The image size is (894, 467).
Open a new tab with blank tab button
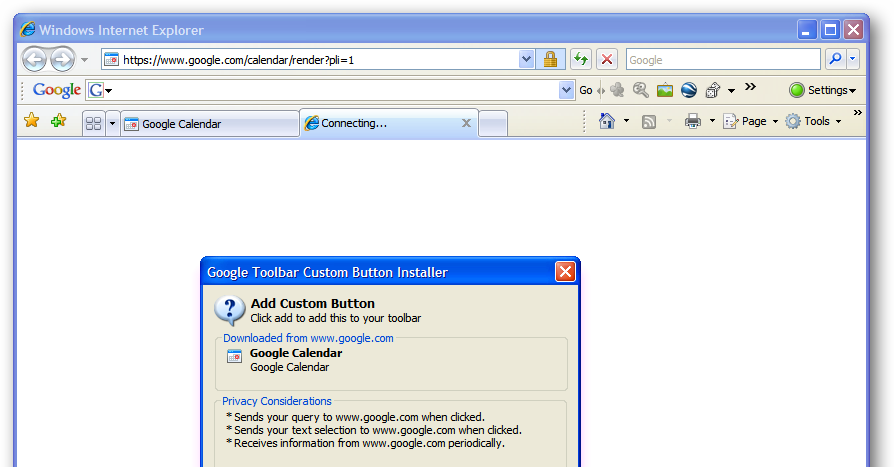coord(493,124)
